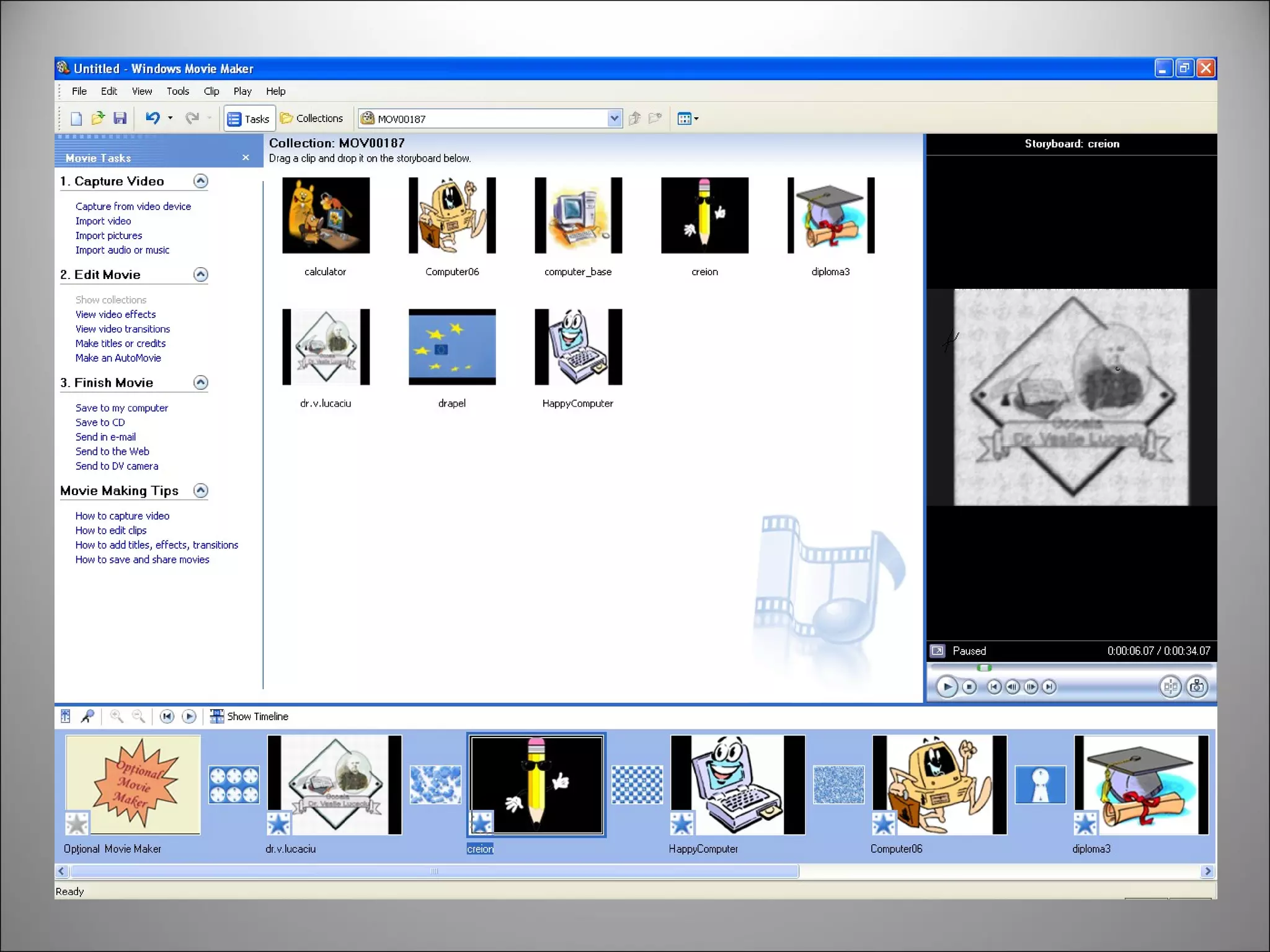Open the Tools menu
Viewport: 1270px width, 952px height.
[177, 91]
